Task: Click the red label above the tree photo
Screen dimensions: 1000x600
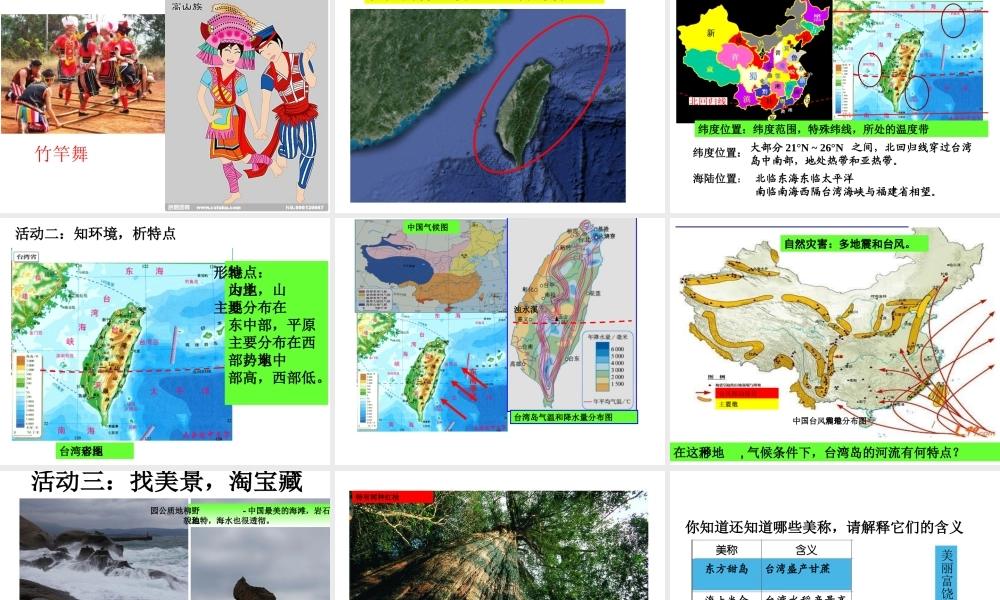Action: [x=392, y=497]
